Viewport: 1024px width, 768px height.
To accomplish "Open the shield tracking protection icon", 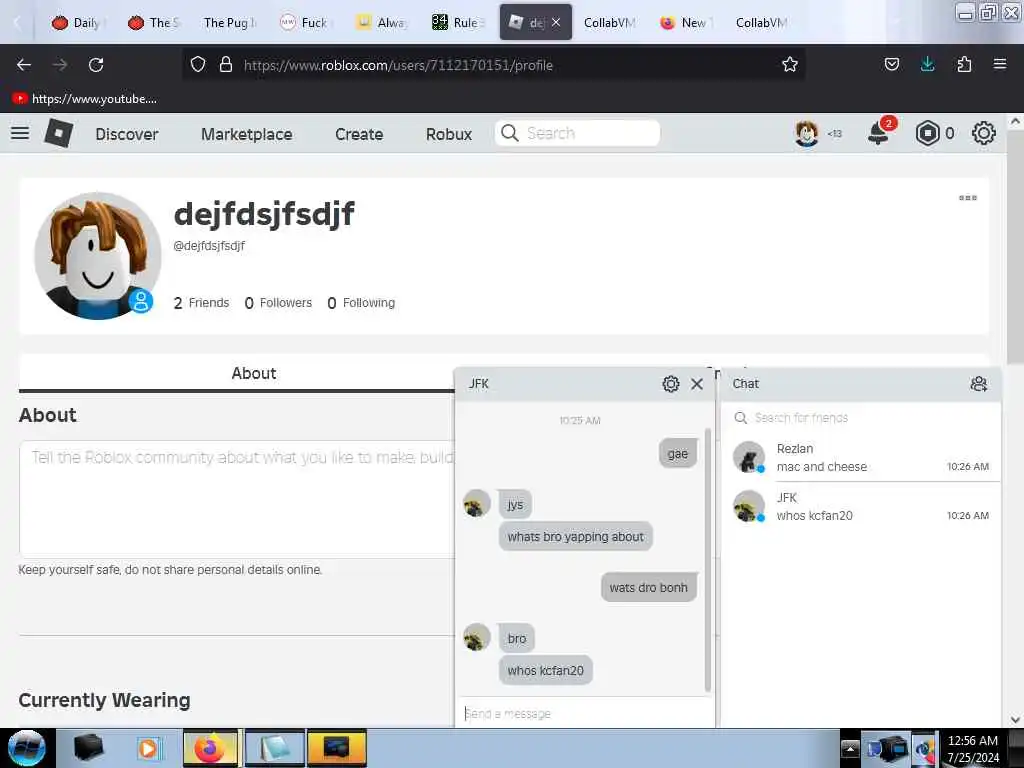I will click(x=198, y=65).
